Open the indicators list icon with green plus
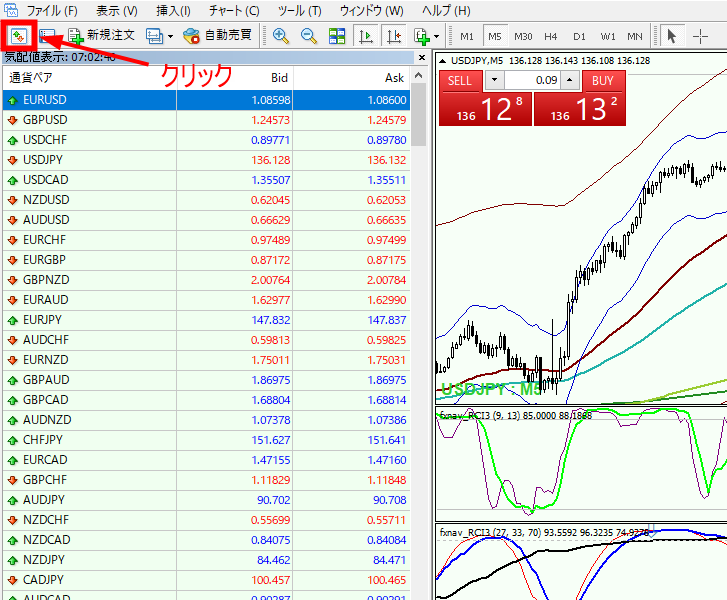The image size is (727, 600). [421, 36]
